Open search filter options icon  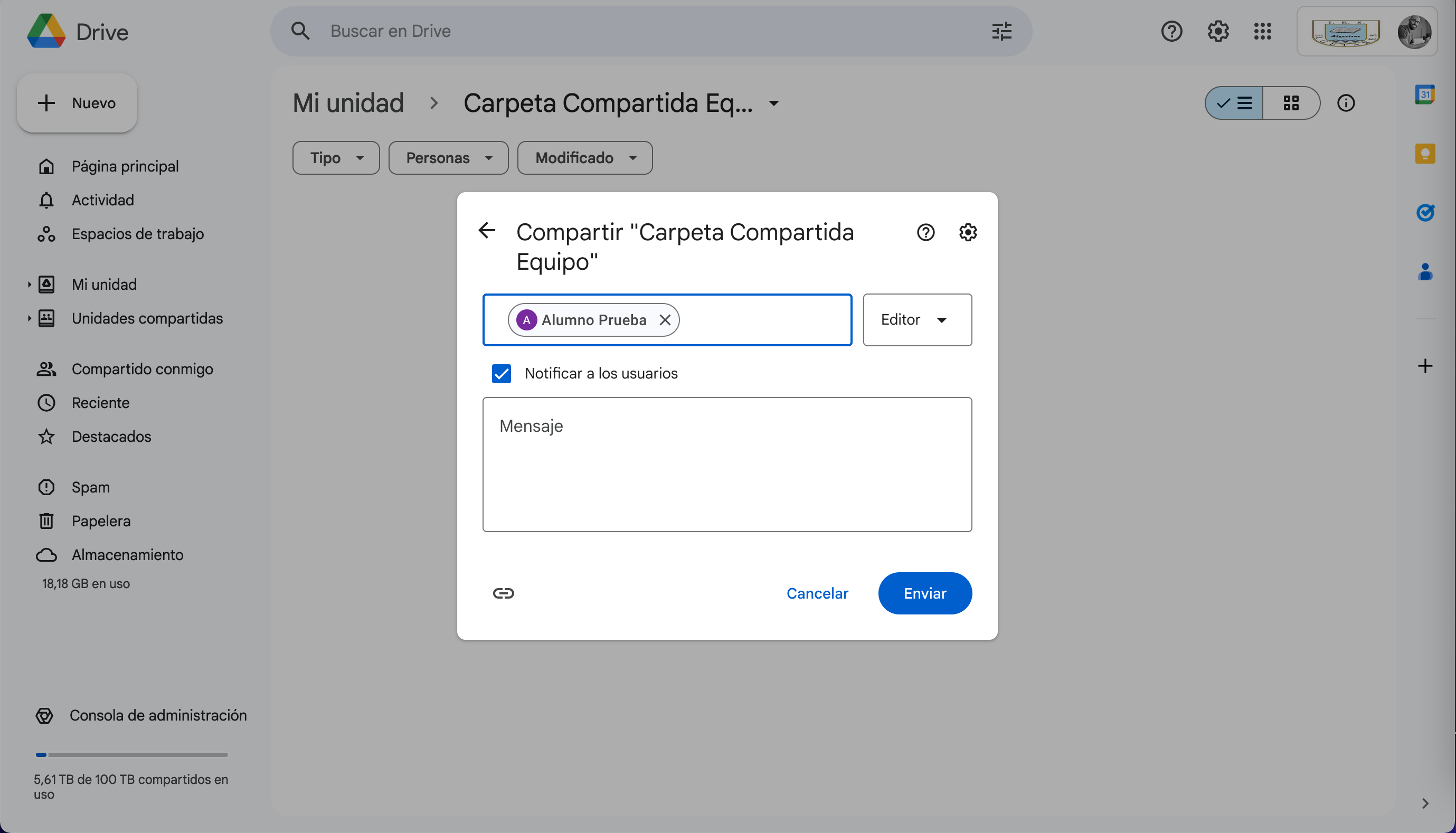click(x=1001, y=32)
